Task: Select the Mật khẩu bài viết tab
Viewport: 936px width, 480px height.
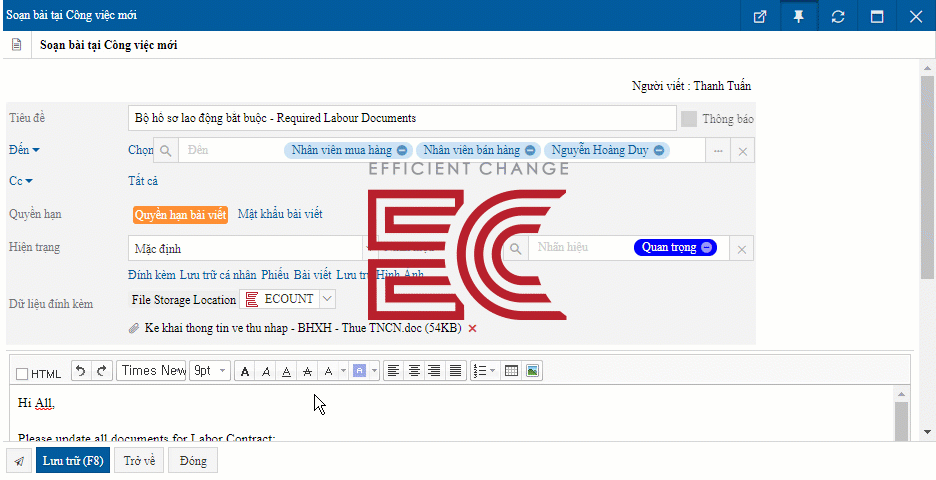Action: (x=280, y=214)
